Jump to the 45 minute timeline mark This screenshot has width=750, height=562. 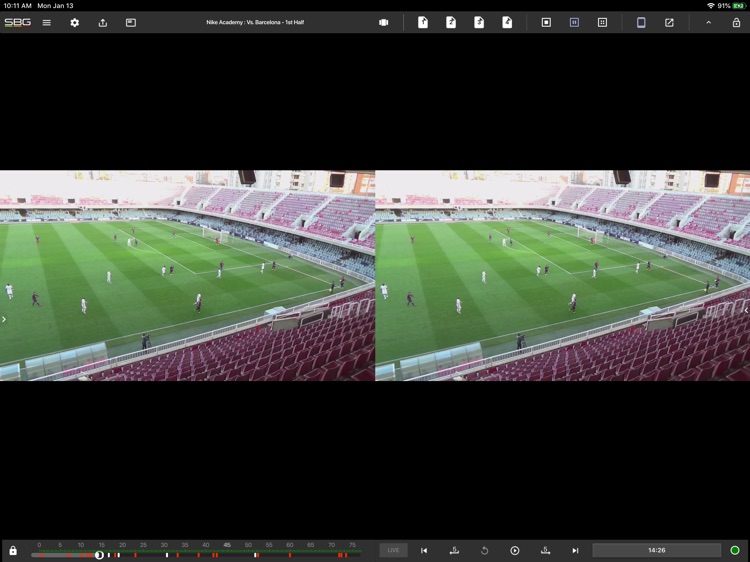(227, 545)
